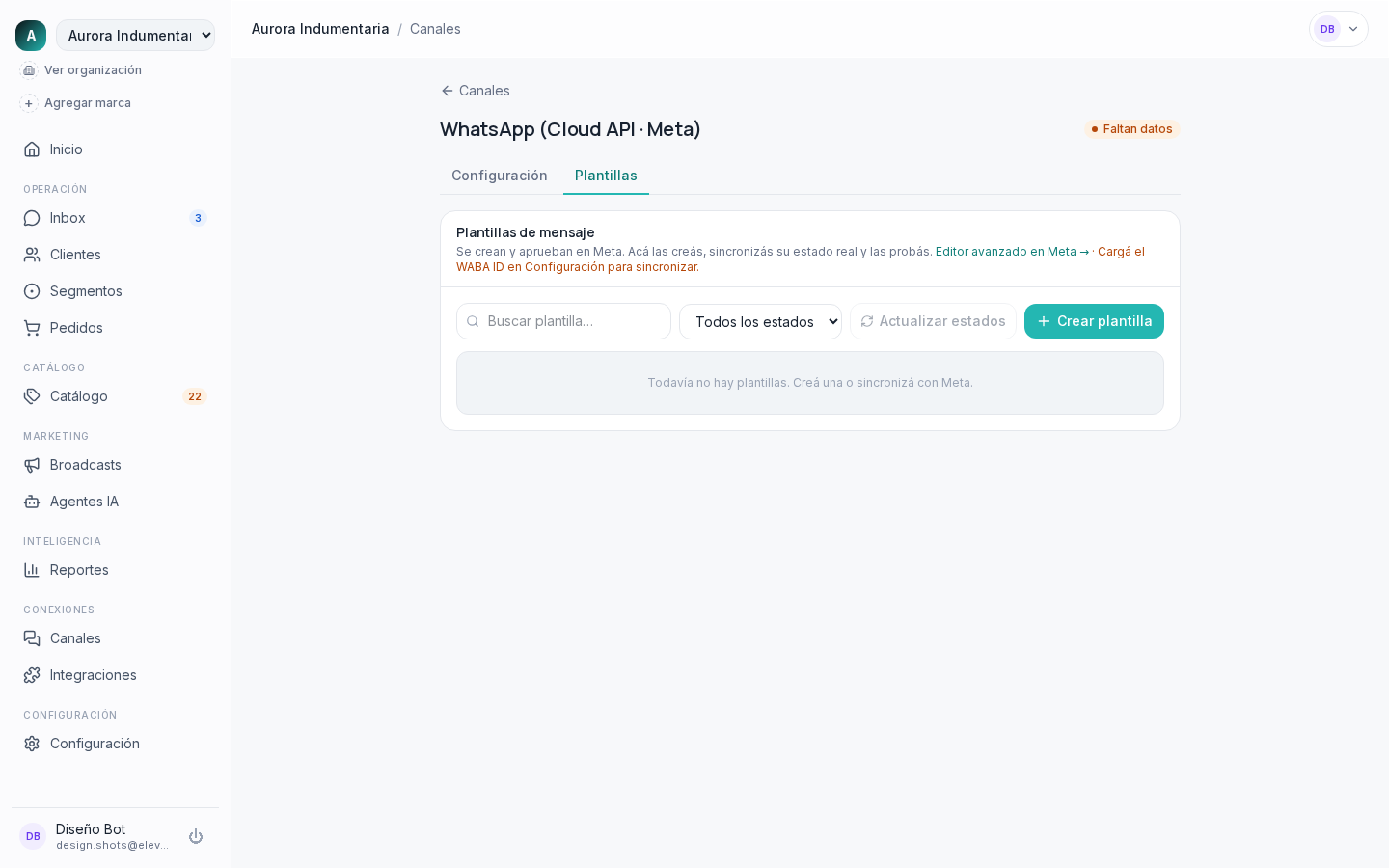
Task: Open the Editor avanzado en Meta link
Action: pyautogui.click(x=1012, y=252)
